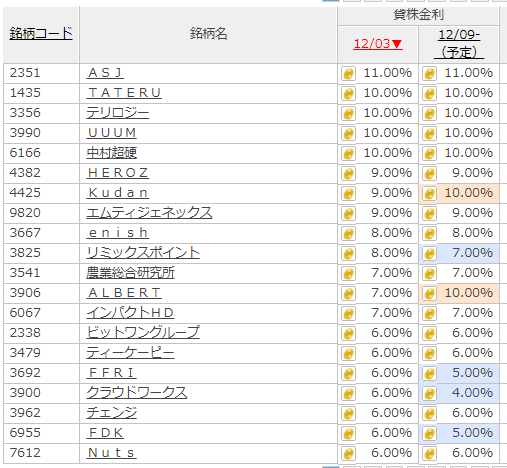Sort by 銘柄コード column header
Image resolution: width=507 pixels, height=468 pixels.
pyautogui.click(x=41, y=34)
